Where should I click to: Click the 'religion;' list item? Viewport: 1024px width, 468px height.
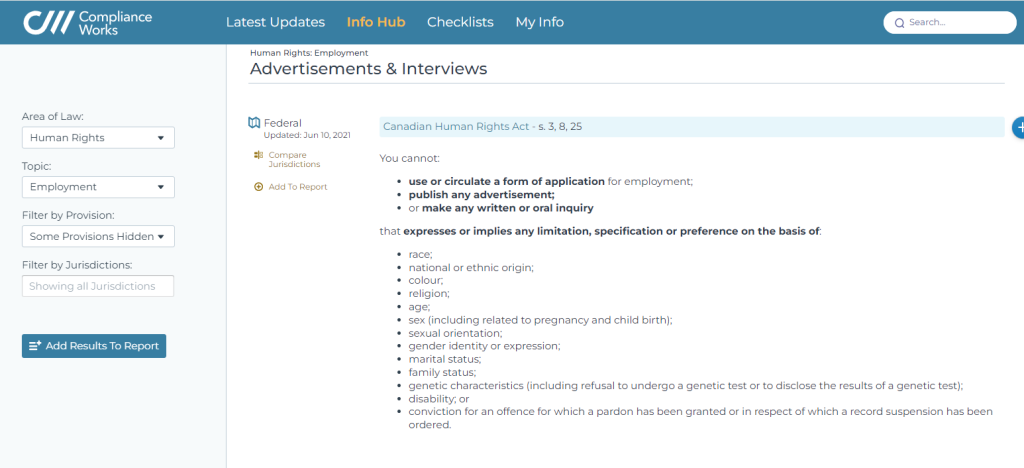tap(429, 293)
